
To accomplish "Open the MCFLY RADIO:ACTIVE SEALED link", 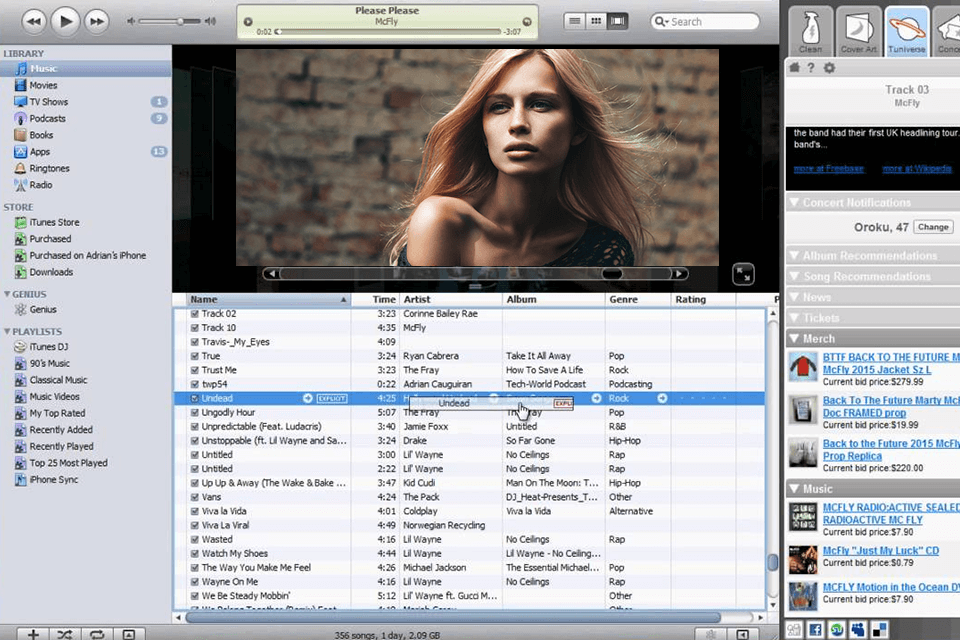I will click(x=891, y=513).
